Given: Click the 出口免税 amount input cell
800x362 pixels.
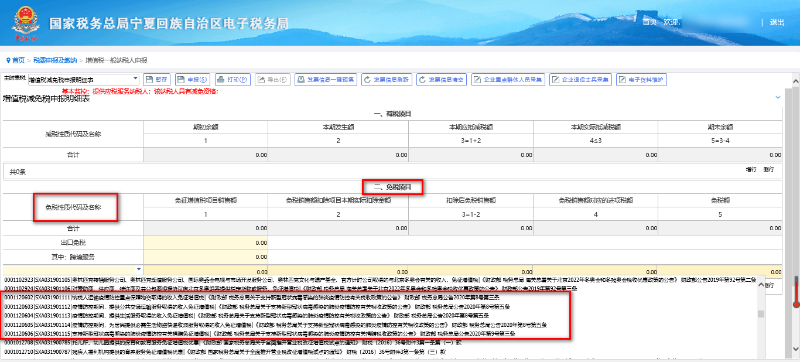Looking at the screenshot, I should pos(206,243).
